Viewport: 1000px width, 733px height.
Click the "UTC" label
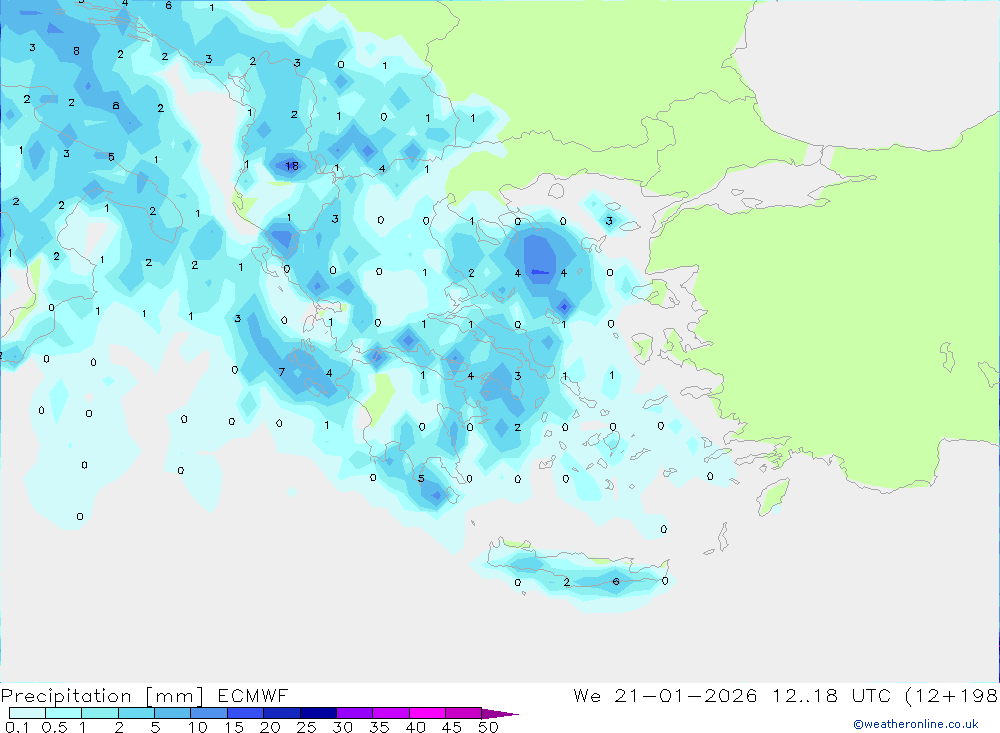point(871,695)
